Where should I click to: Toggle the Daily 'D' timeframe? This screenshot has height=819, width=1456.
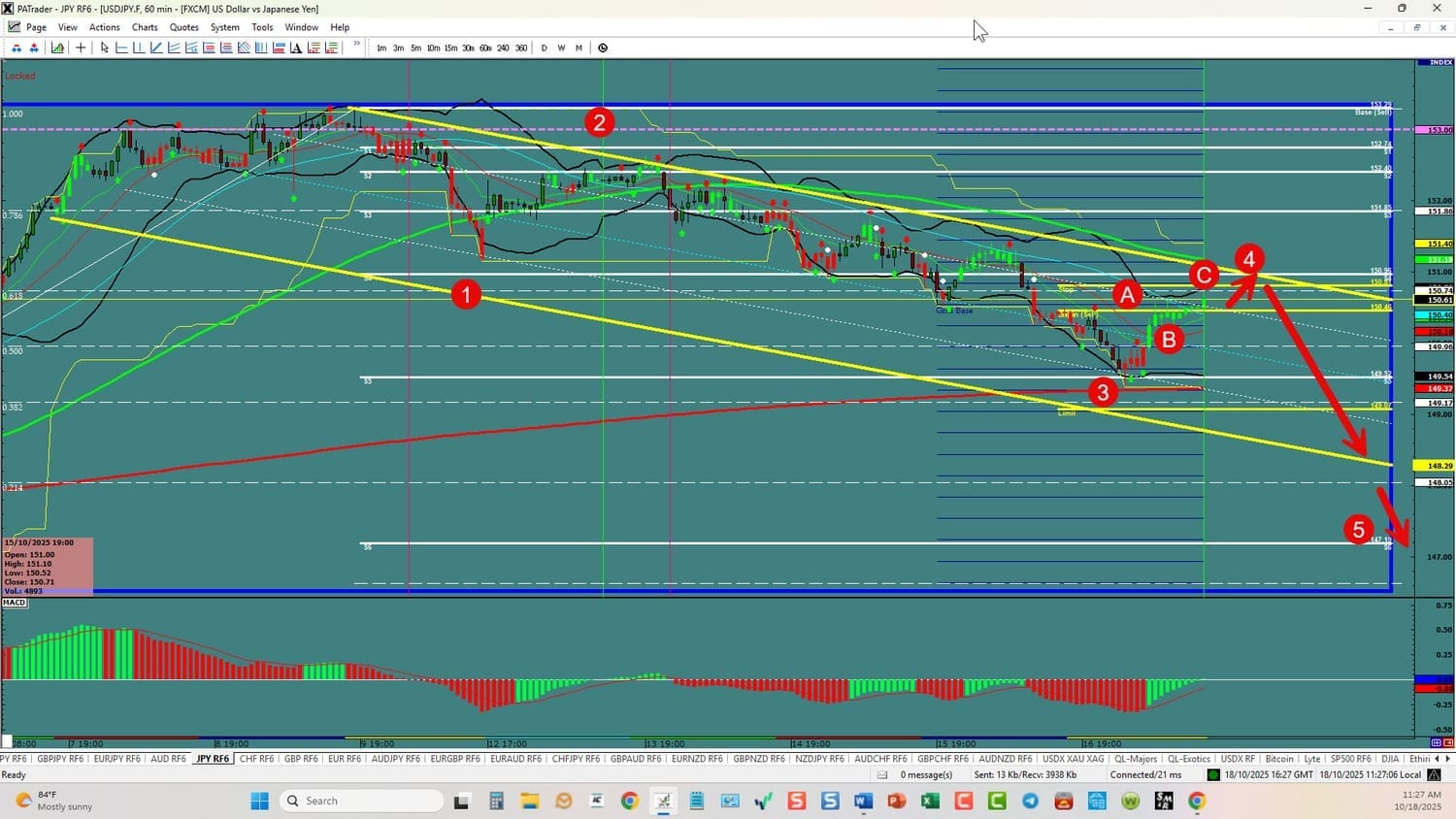(x=544, y=48)
